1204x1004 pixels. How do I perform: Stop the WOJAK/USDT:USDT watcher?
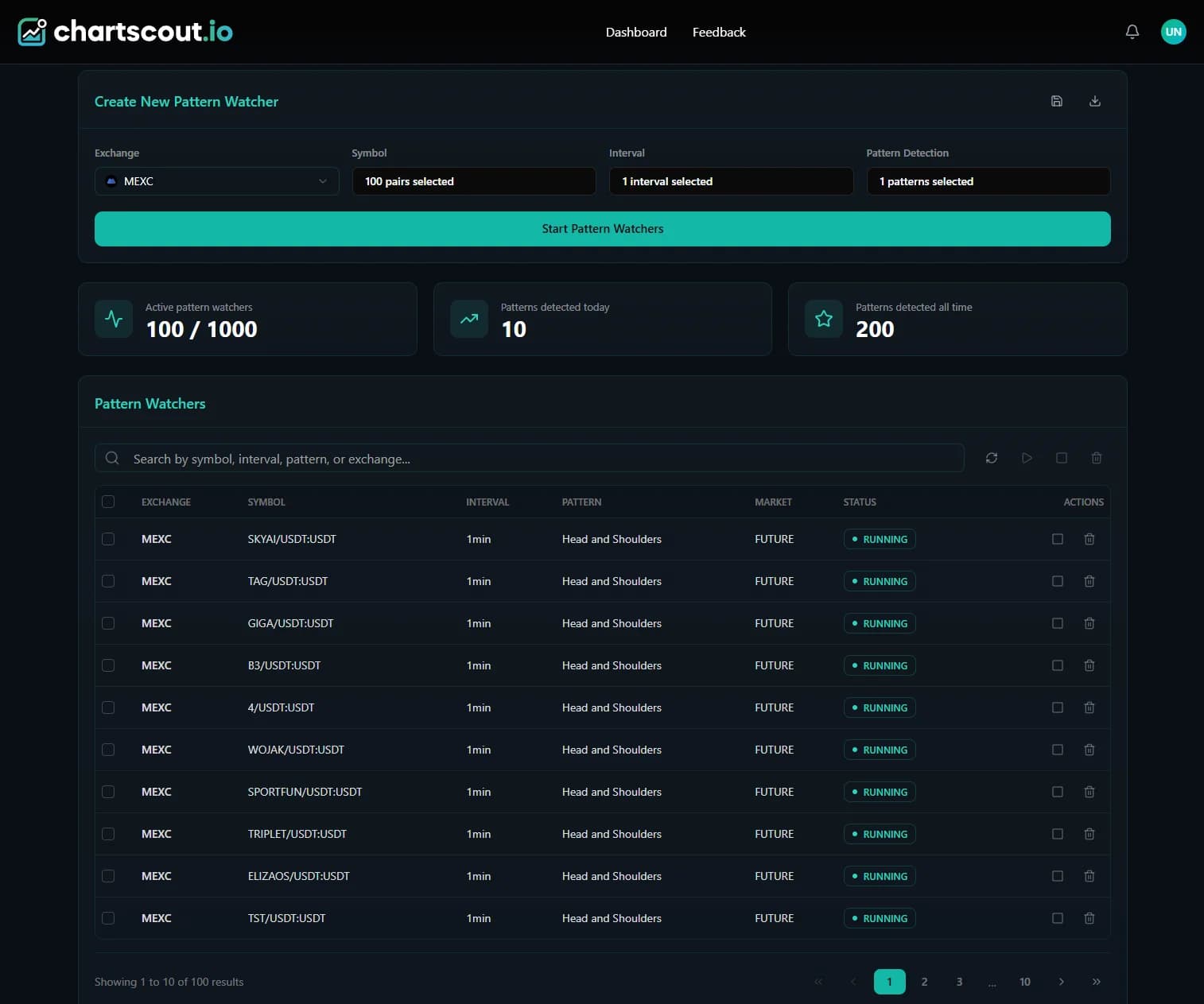point(1058,750)
